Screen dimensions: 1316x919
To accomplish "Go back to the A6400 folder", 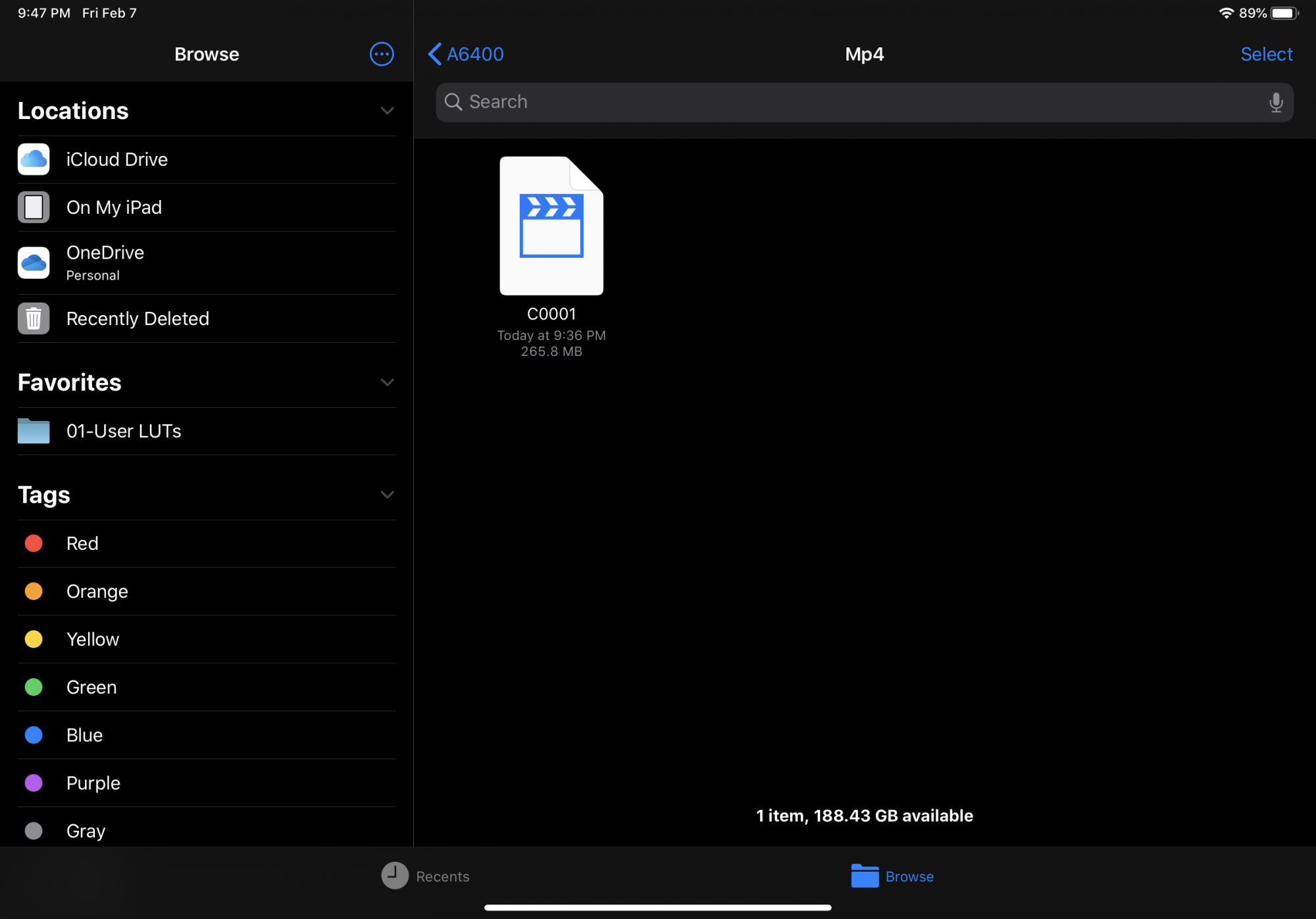I will coord(466,54).
